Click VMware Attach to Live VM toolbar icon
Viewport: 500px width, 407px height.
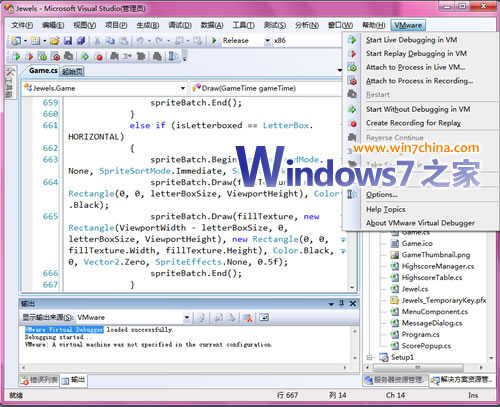42,56
